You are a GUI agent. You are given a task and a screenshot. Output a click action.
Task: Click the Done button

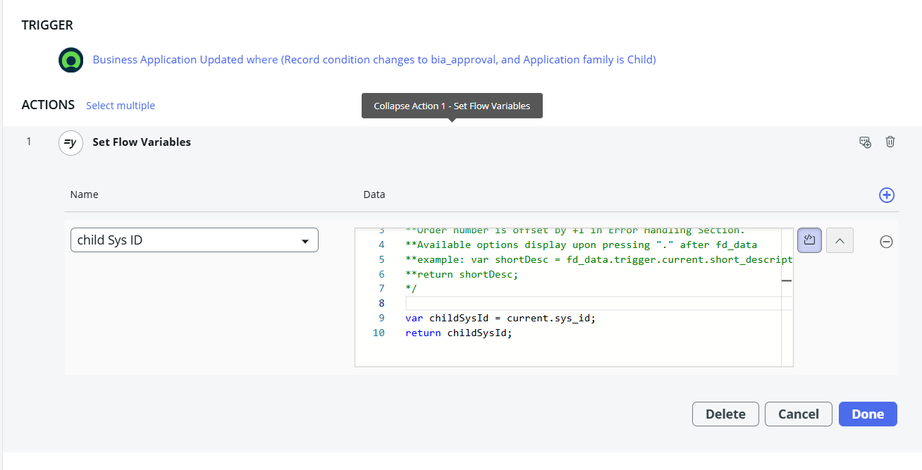coord(868,414)
